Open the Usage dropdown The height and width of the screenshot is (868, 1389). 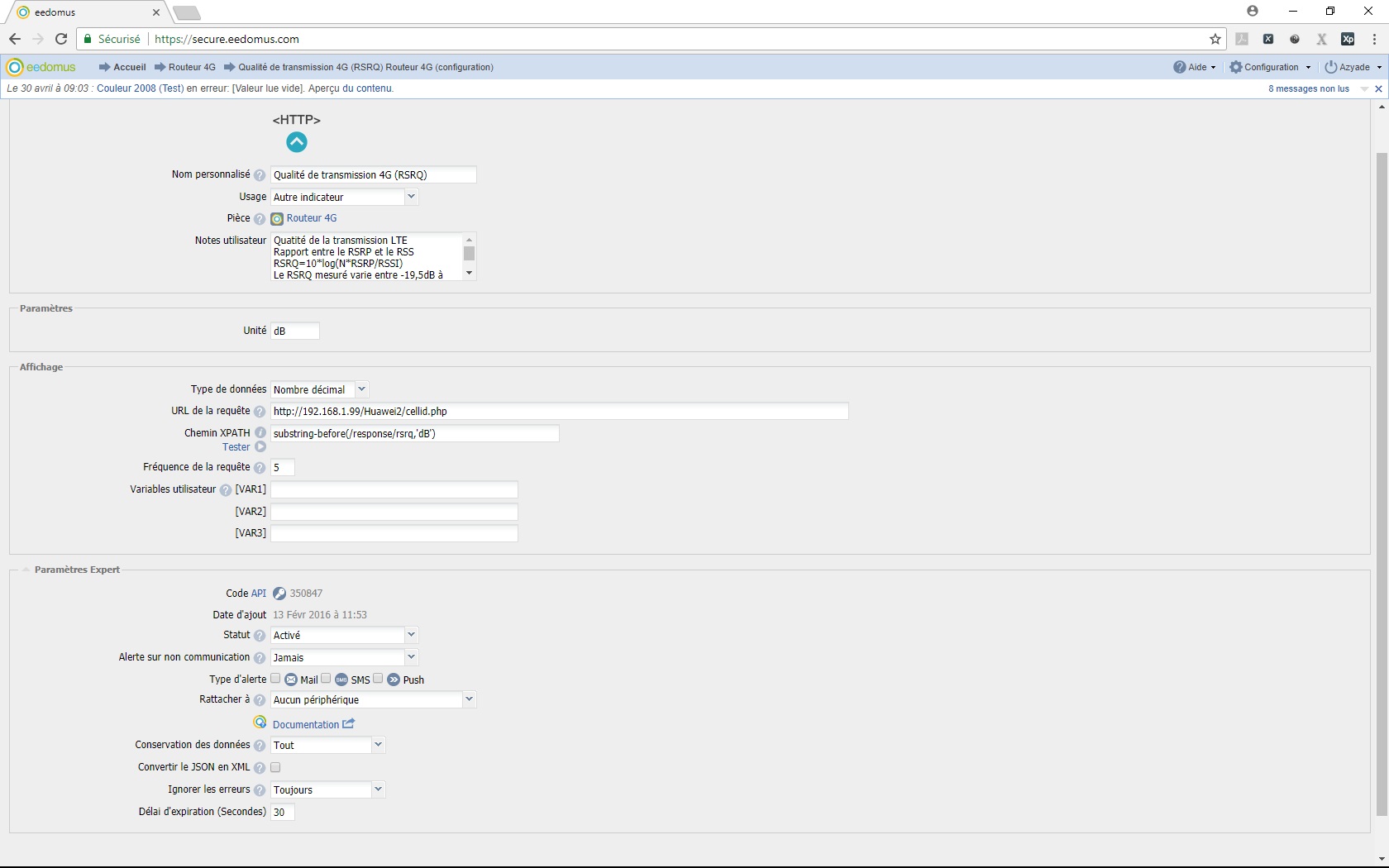tap(411, 197)
